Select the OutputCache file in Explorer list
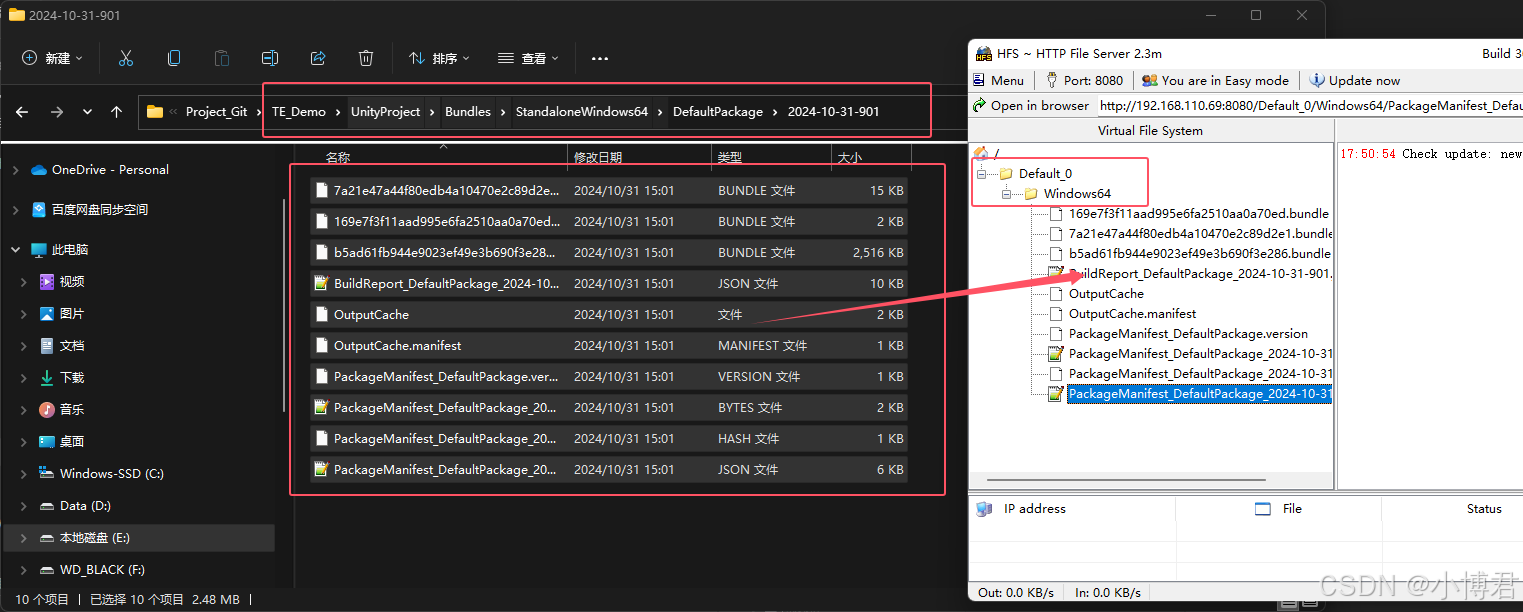This screenshot has width=1523, height=612. pyautogui.click(x=608, y=314)
